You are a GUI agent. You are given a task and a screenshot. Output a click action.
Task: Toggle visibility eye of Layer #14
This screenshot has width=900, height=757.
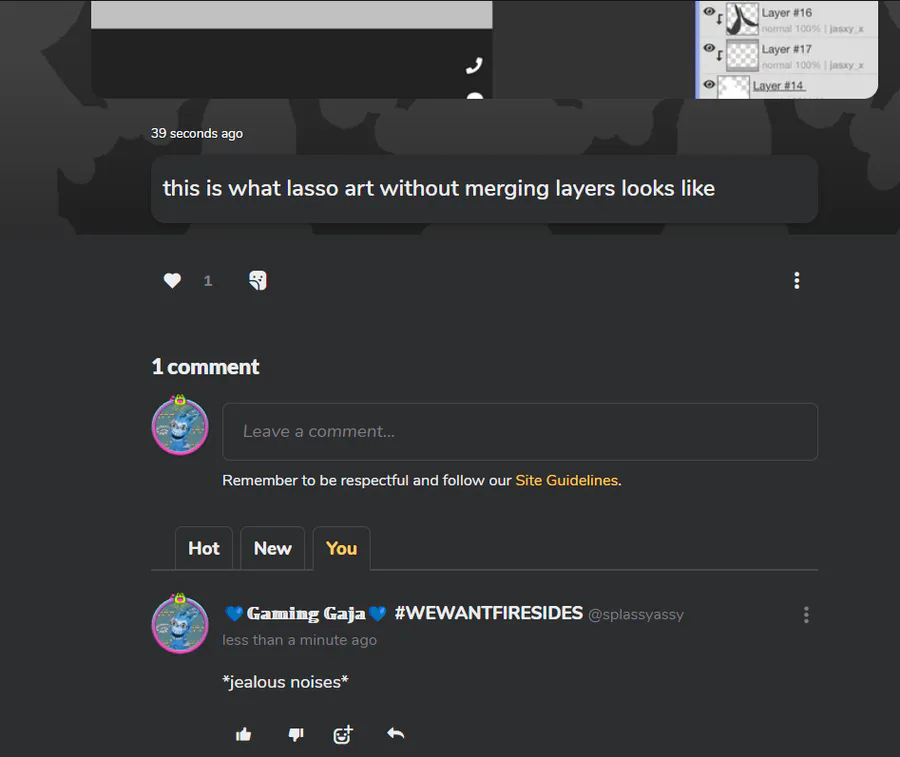click(x=709, y=84)
